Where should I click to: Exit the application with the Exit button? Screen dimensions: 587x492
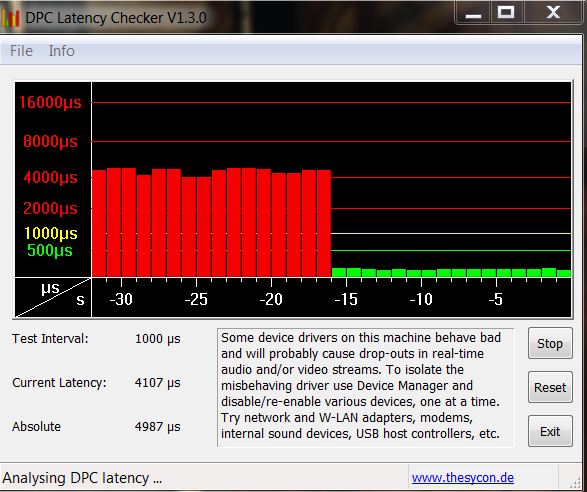pos(550,431)
